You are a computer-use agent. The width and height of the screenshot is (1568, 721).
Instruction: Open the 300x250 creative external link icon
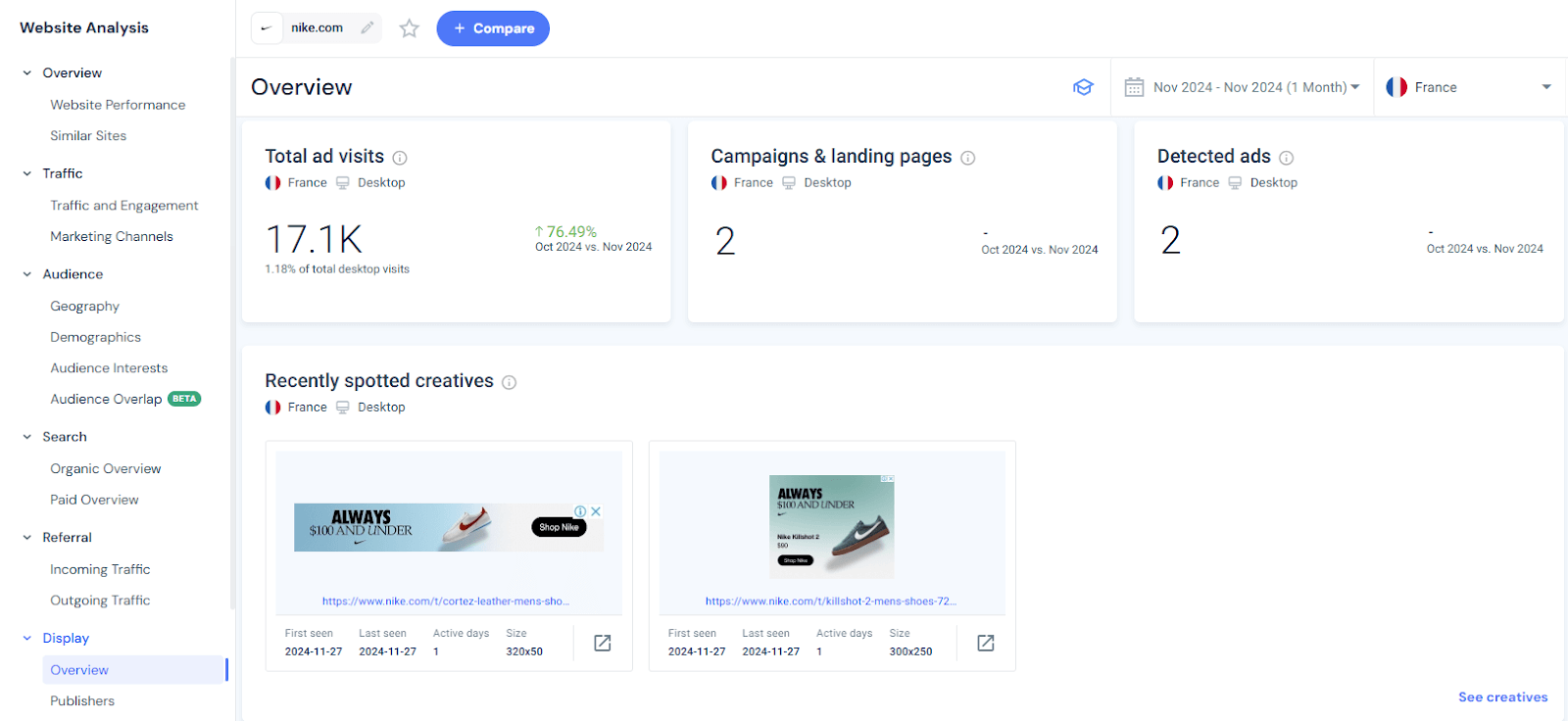pyautogui.click(x=986, y=643)
